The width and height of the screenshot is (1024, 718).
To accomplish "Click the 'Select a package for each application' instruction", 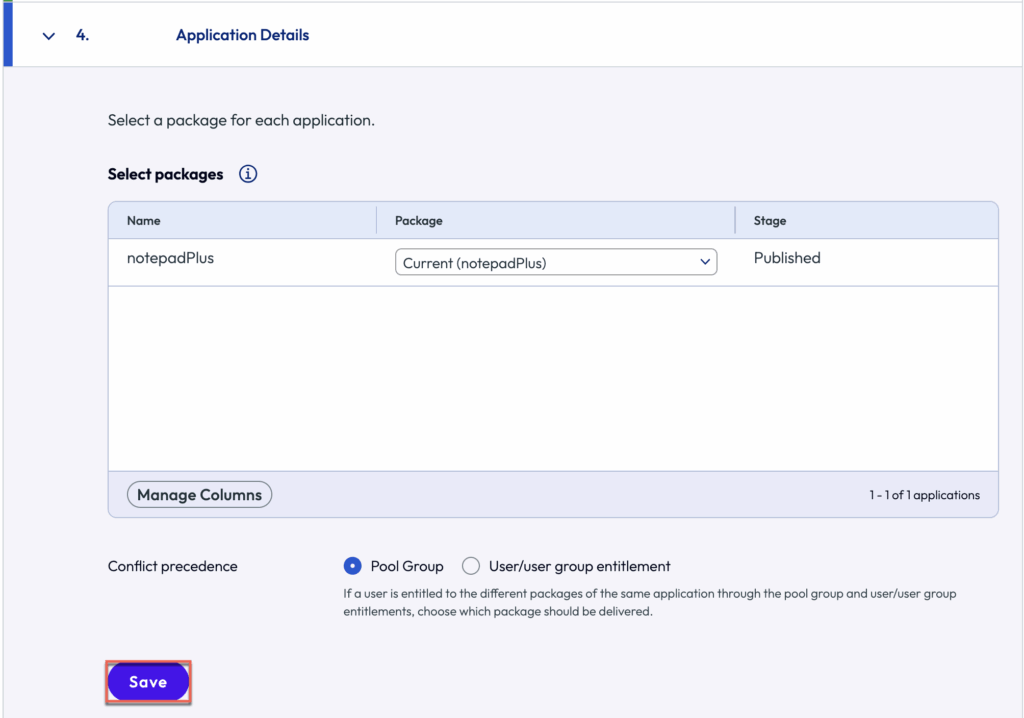I will pyautogui.click(x=241, y=121).
